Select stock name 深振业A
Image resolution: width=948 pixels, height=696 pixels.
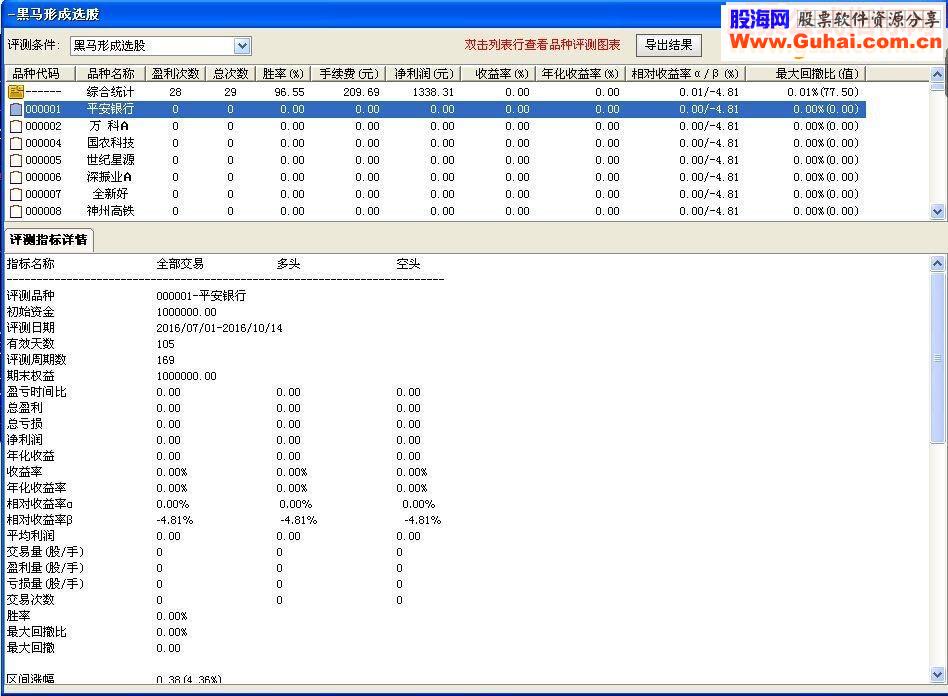[109, 177]
